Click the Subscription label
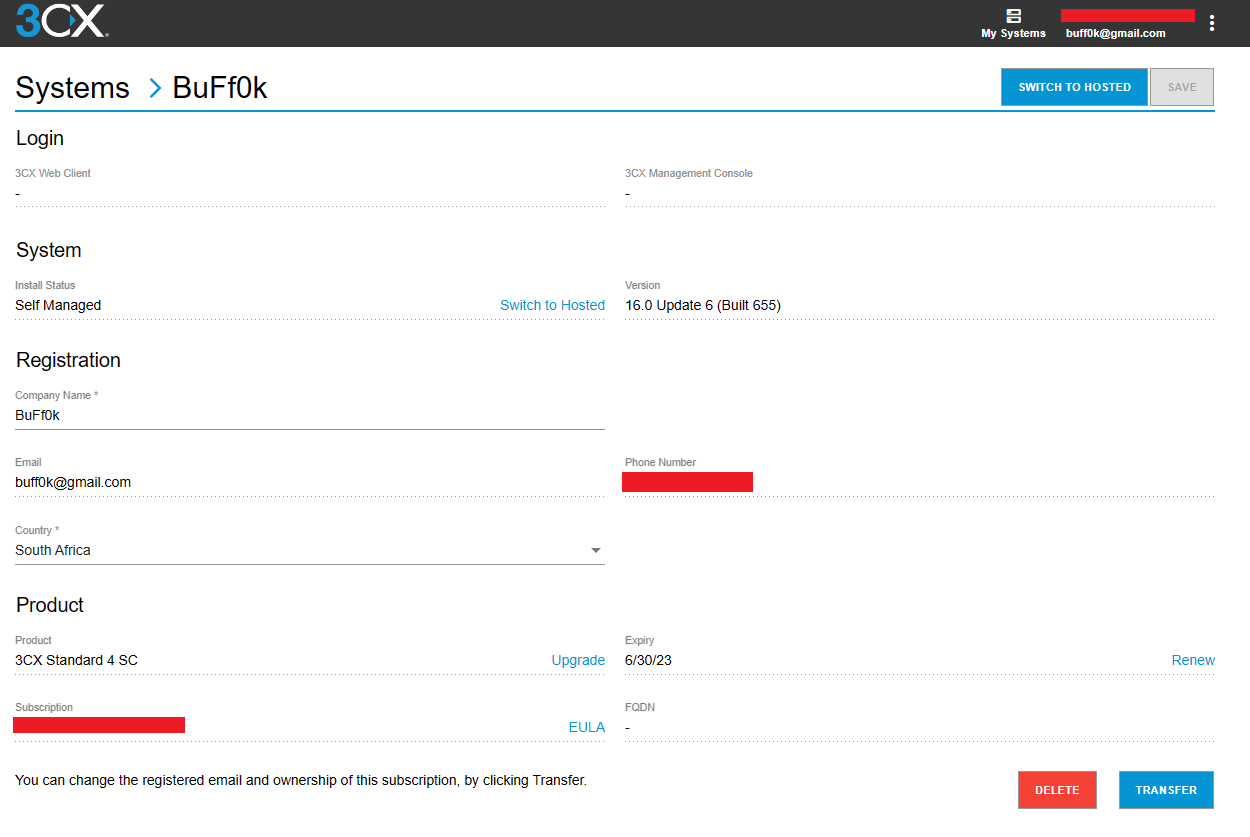This screenshot has width=1250, height=837. (x=44, y=707)
